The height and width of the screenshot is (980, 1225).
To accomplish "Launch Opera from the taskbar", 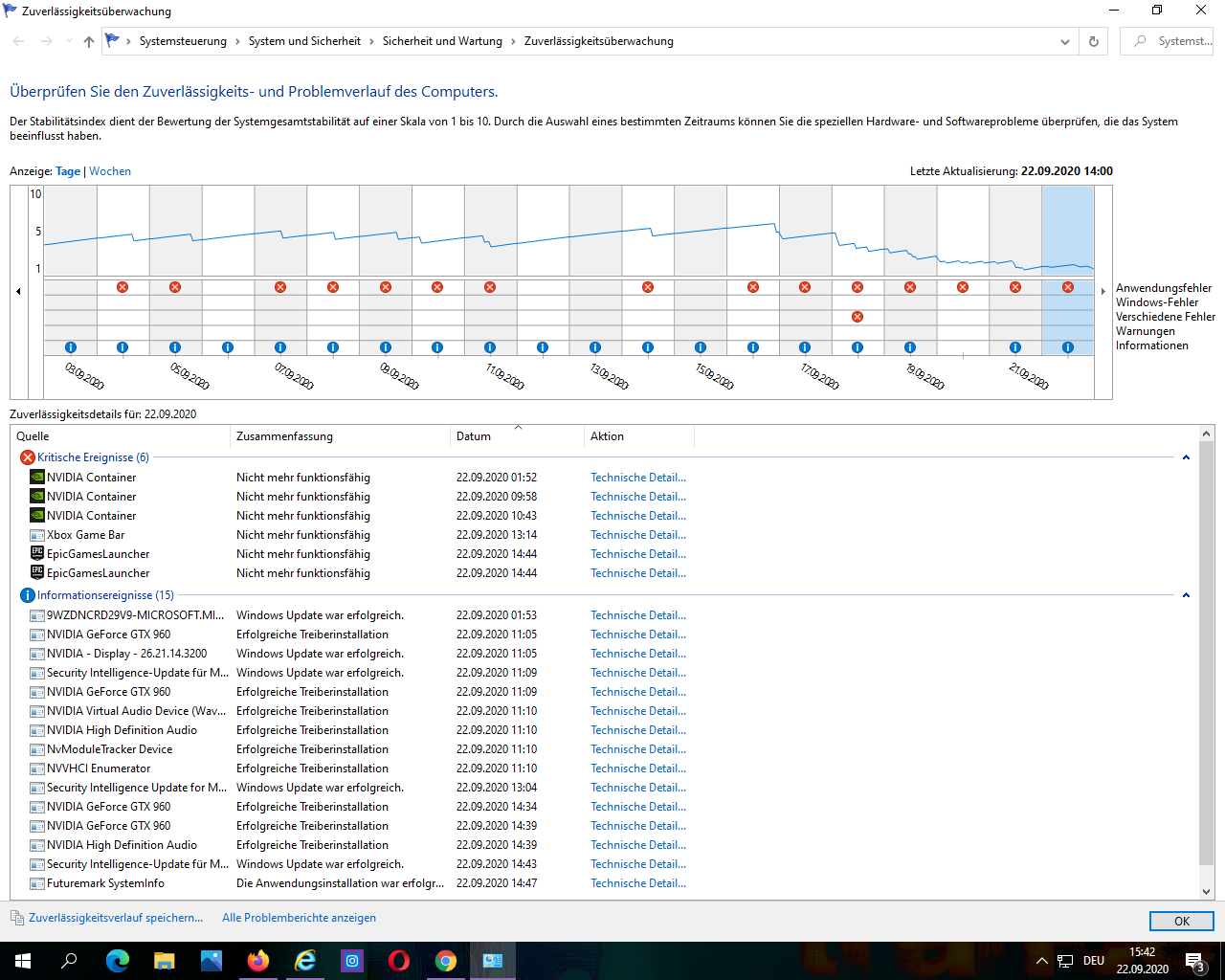I will click(399, 961).
